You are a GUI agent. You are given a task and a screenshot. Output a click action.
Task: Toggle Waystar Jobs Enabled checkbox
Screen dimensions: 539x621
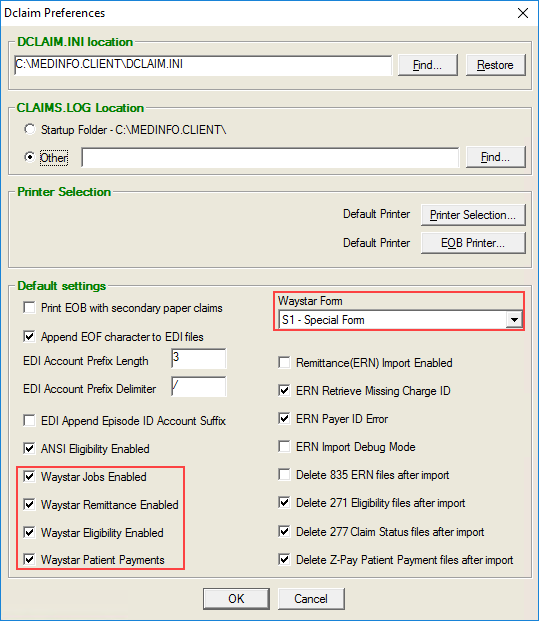29,476
